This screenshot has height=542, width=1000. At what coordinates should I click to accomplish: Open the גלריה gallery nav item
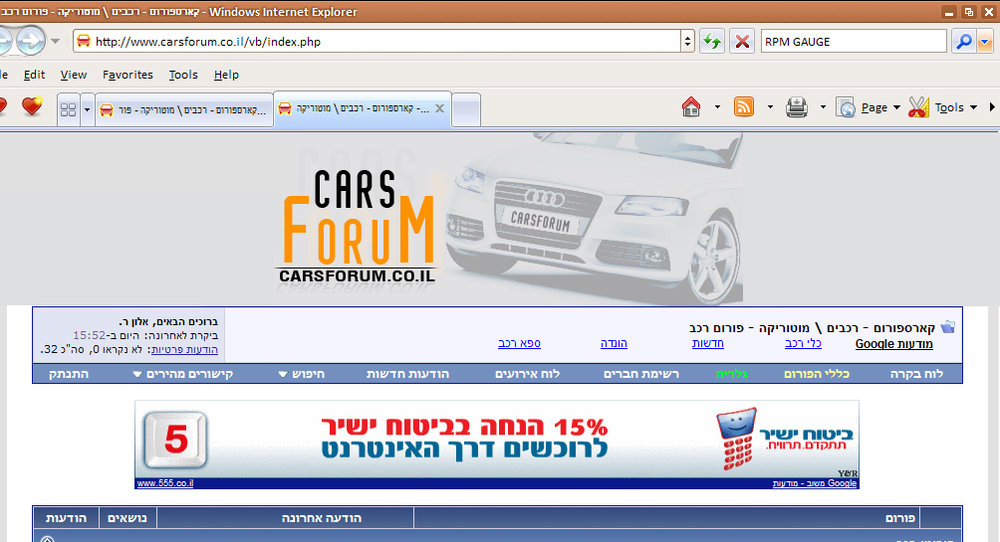pos(732,374)
